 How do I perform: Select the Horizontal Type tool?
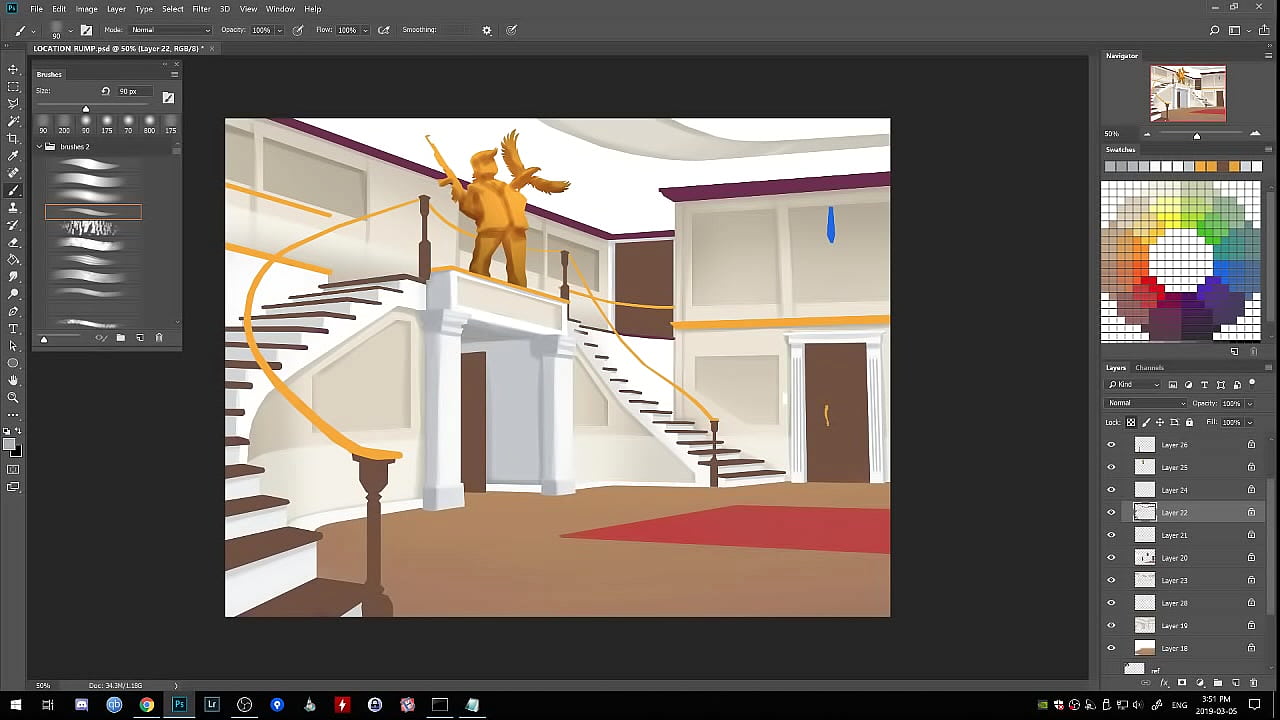[13, 329]
